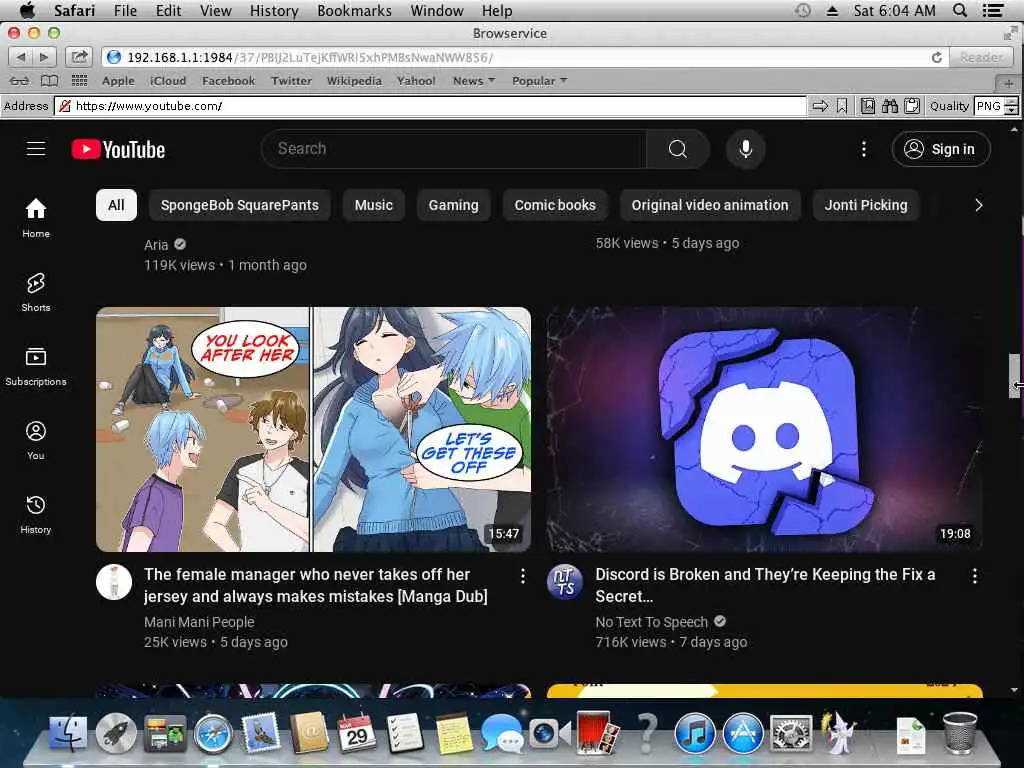This screenshot has height=768, width=1024.
Task: Open the YouTube hamburger guide menu
Action: click(36, 149)
